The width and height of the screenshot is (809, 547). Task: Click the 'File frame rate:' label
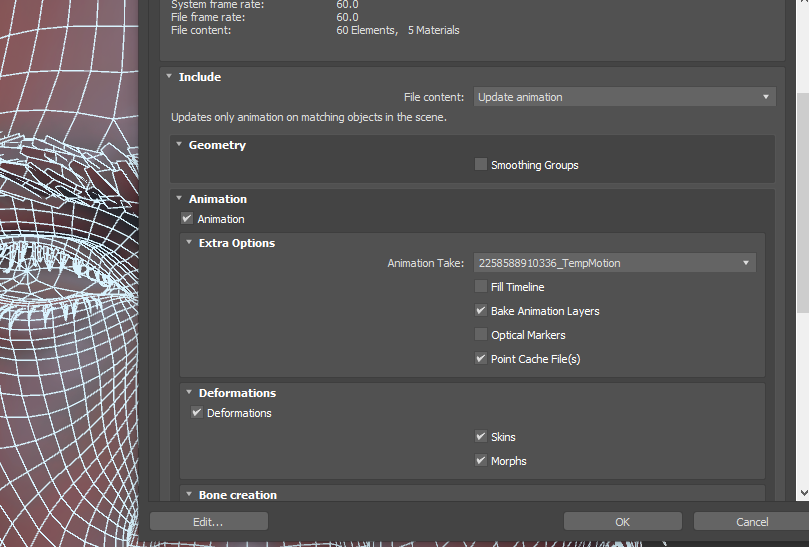click(x=208, y=18)
